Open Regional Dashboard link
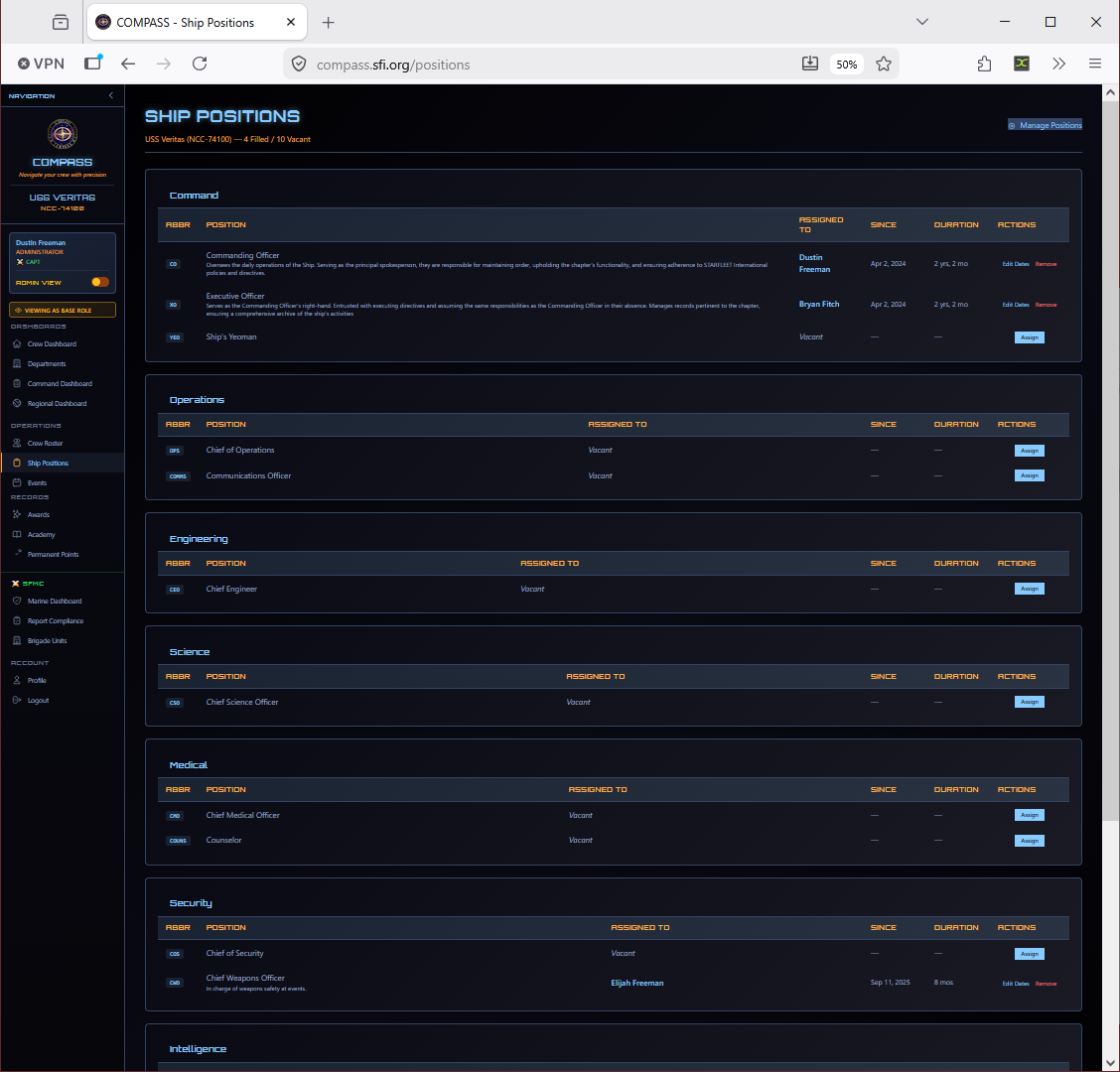Viewport: 1120px width, 1072px height. click(57, 404)
